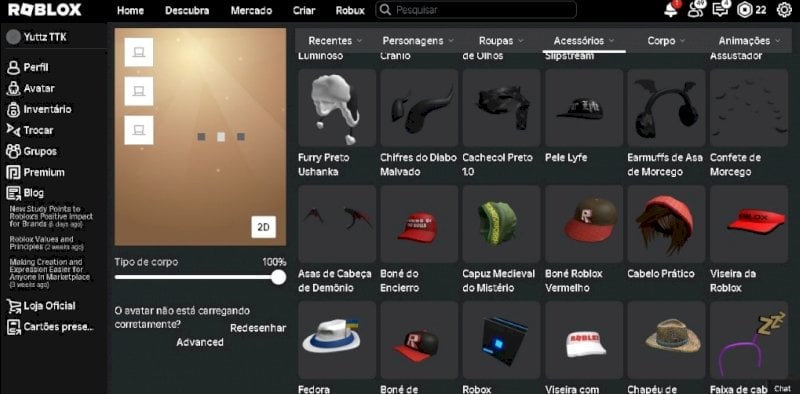Click the Yuttz TTK user avatar
The image size is (800, 394).
tap(13, 37)
